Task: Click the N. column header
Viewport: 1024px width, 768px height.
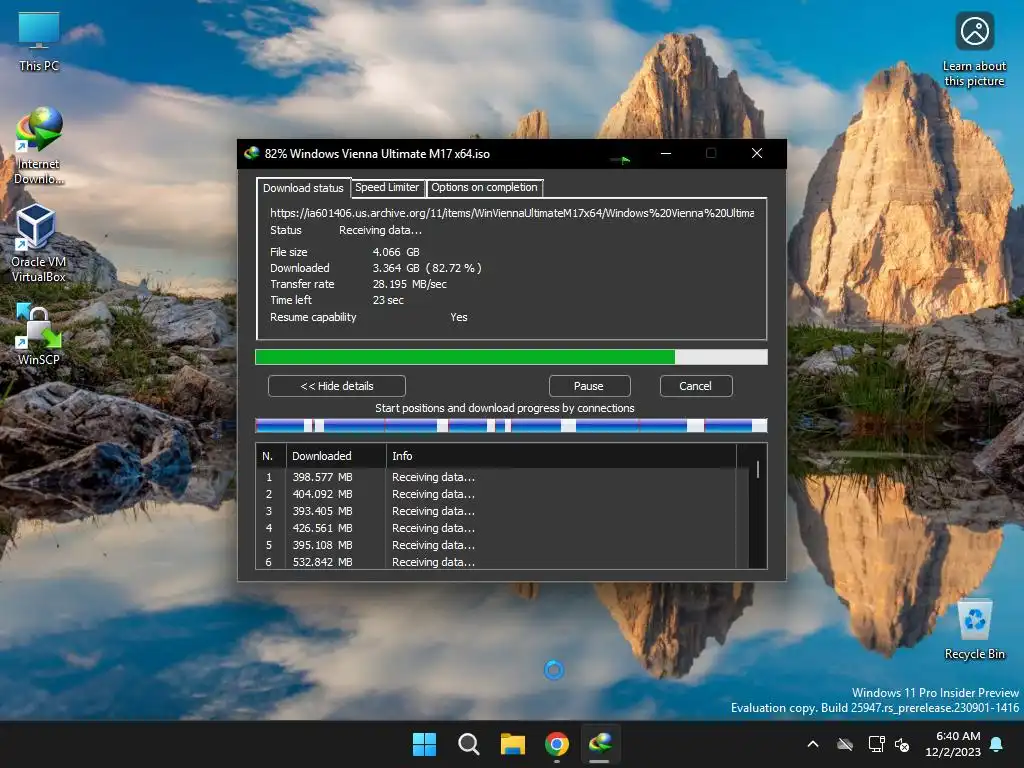Action: point(271,456)
